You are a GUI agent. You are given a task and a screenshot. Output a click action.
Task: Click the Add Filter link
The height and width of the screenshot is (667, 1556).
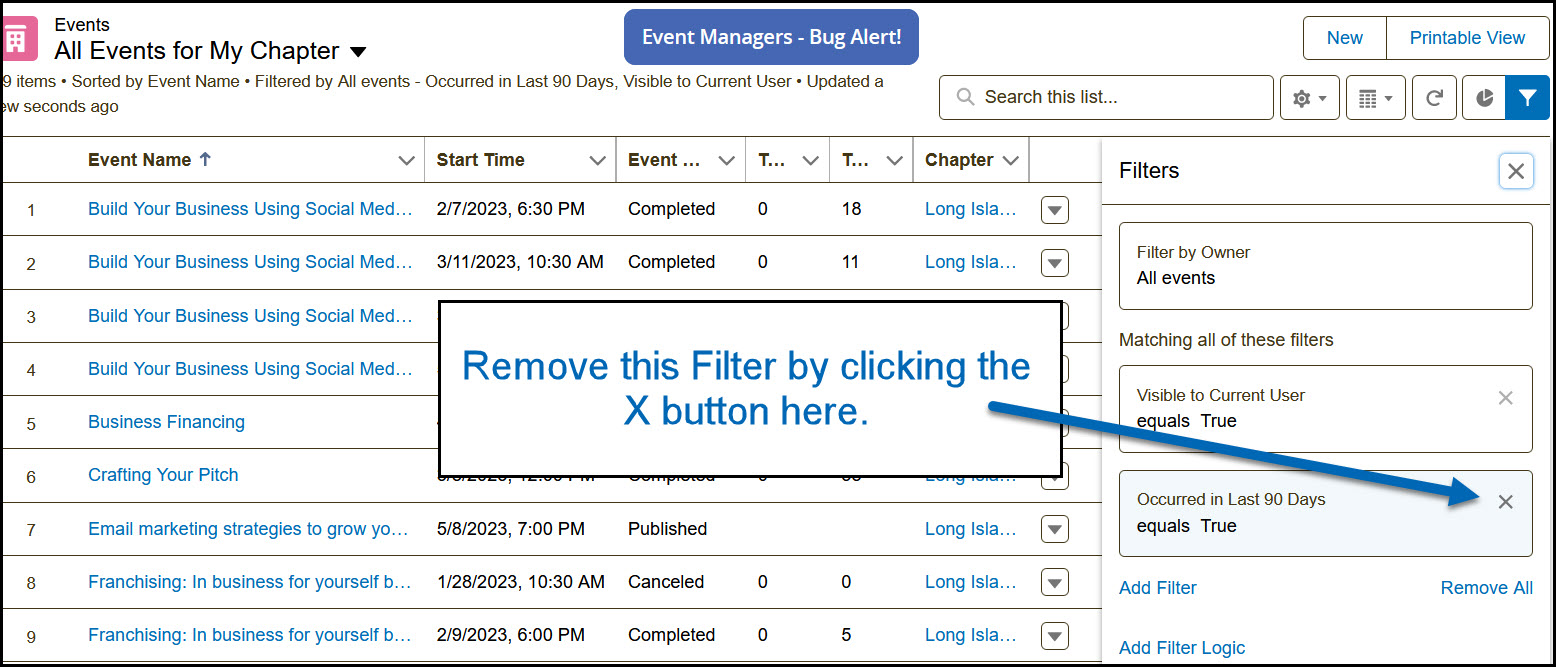pos(1158,588)
